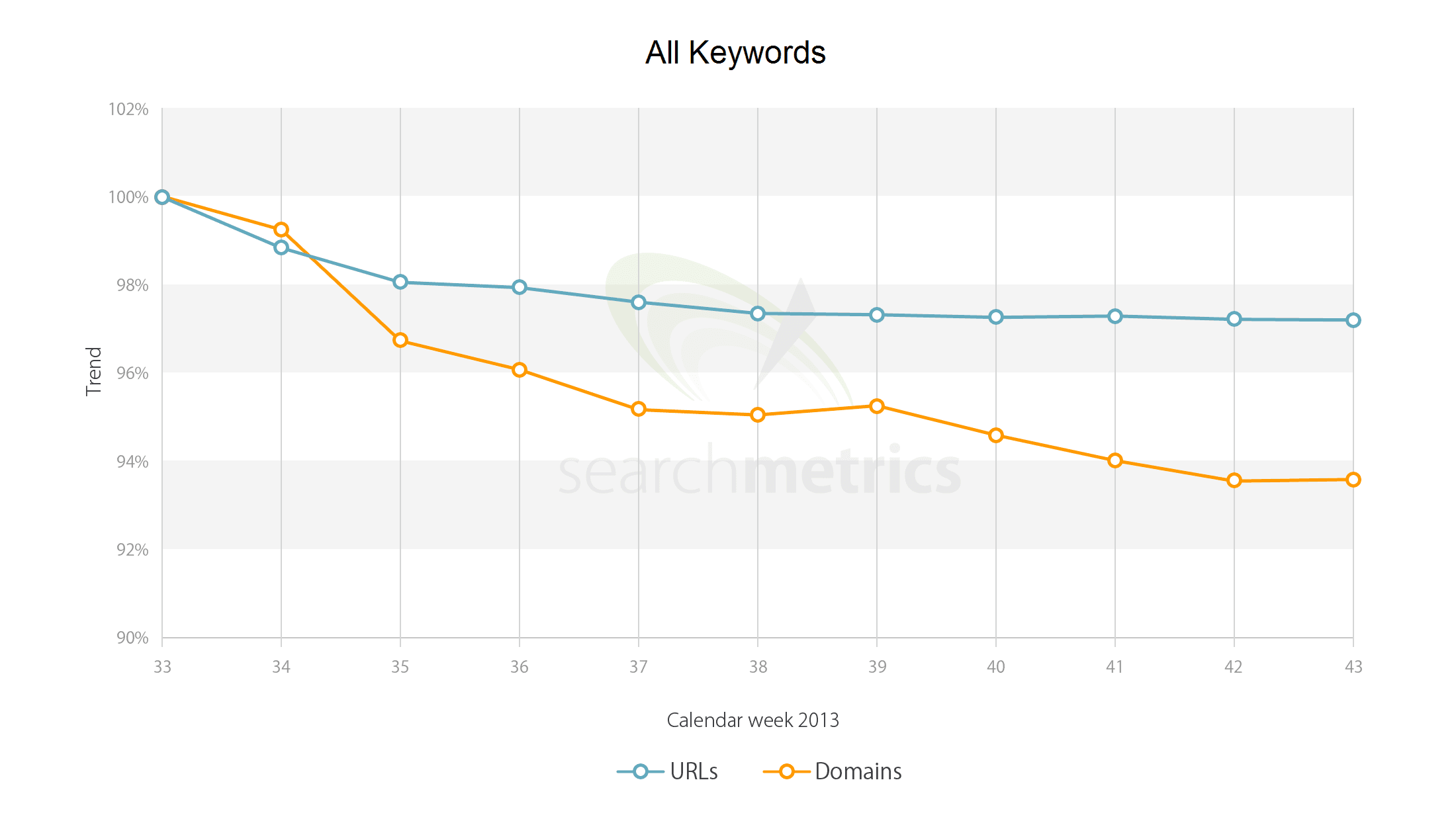Click the Trend y-axis title
This screenshot has height=819, width=1456.
tap(94, 371)
